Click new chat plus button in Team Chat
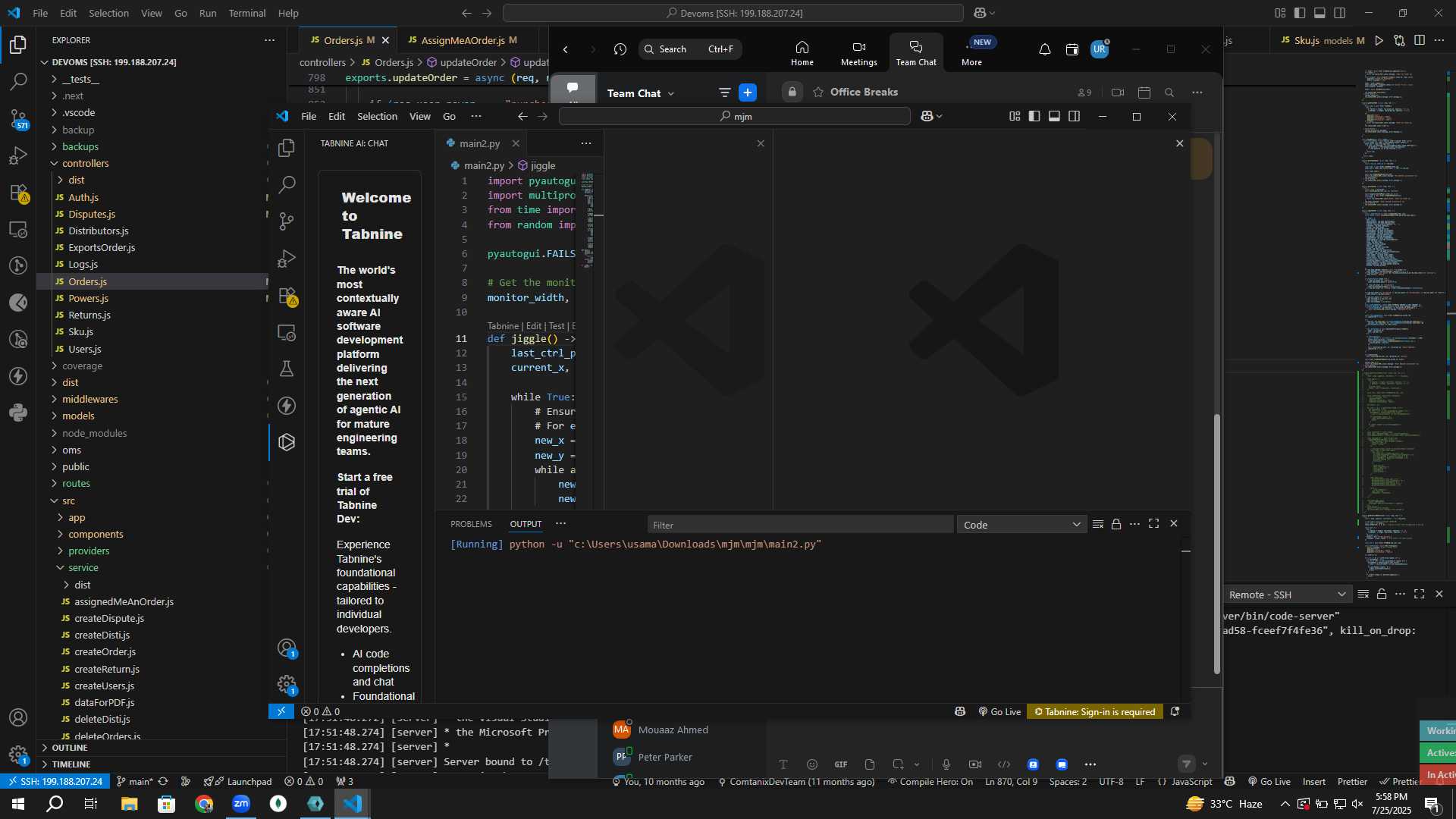1456x819 pixels. (x=748, y=93)
